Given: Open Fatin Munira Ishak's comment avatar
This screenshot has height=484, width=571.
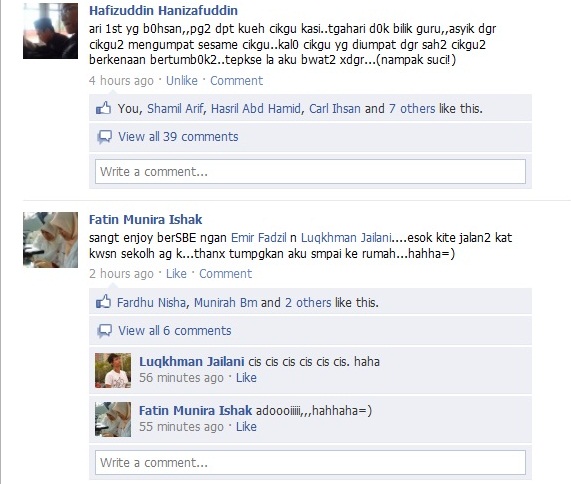Looking at the screenshot, I should tap(113, 419).
